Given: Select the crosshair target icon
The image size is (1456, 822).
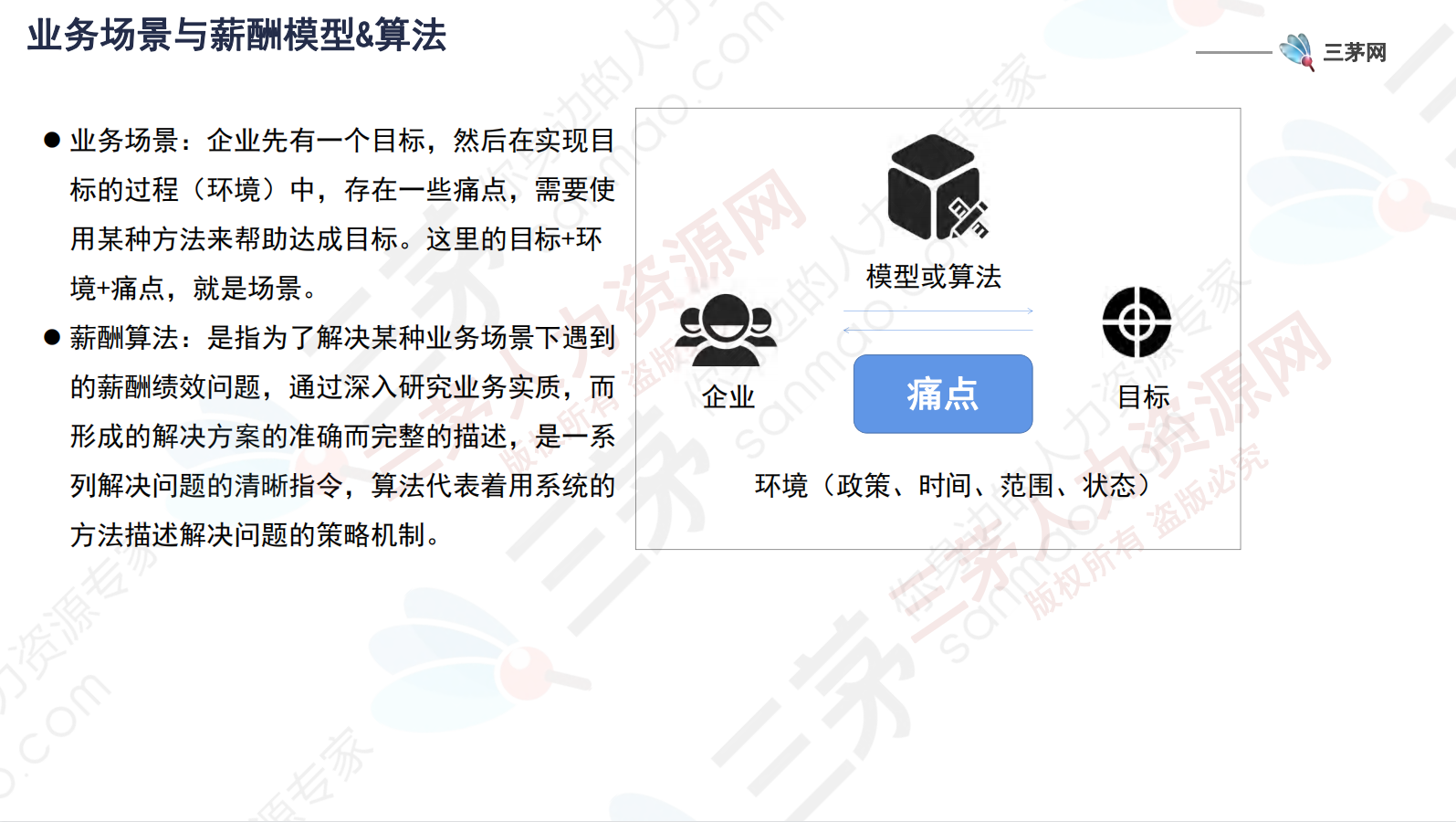Looking at the screenshot, I should (1137, 322).
